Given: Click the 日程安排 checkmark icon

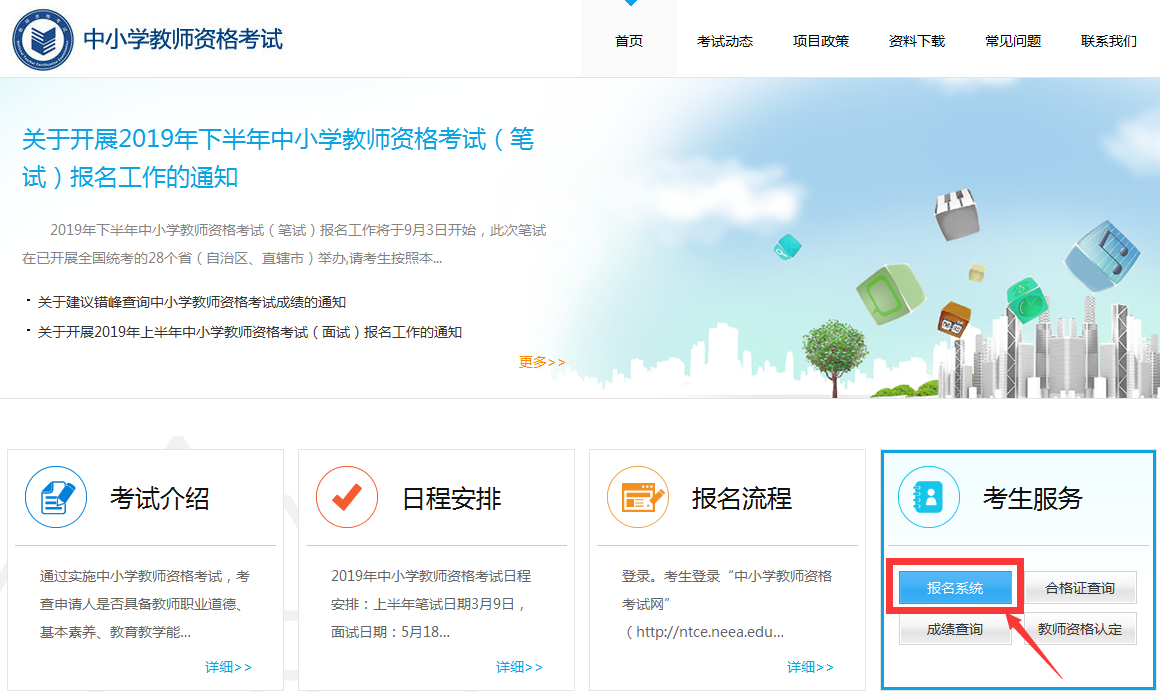Looking at the screenshot, I should pos(347,497).
